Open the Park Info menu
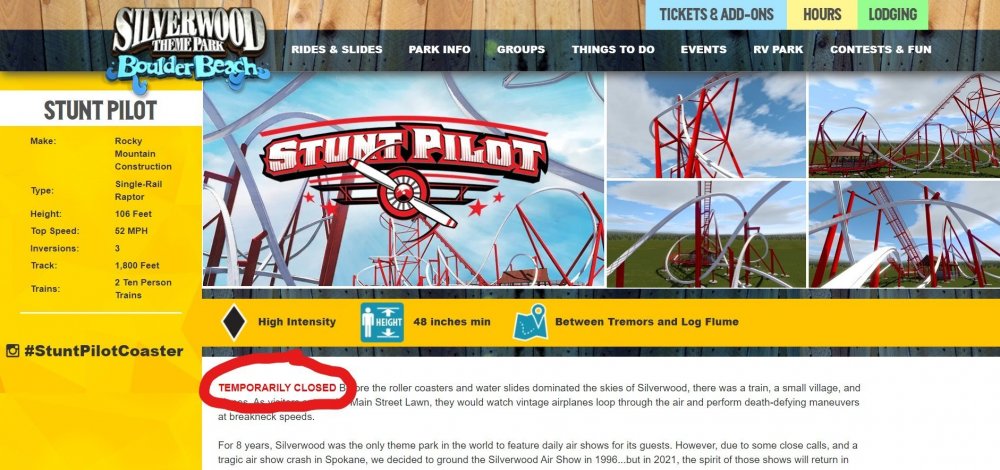Screen dimensions: 1000x470 point(439,50)
